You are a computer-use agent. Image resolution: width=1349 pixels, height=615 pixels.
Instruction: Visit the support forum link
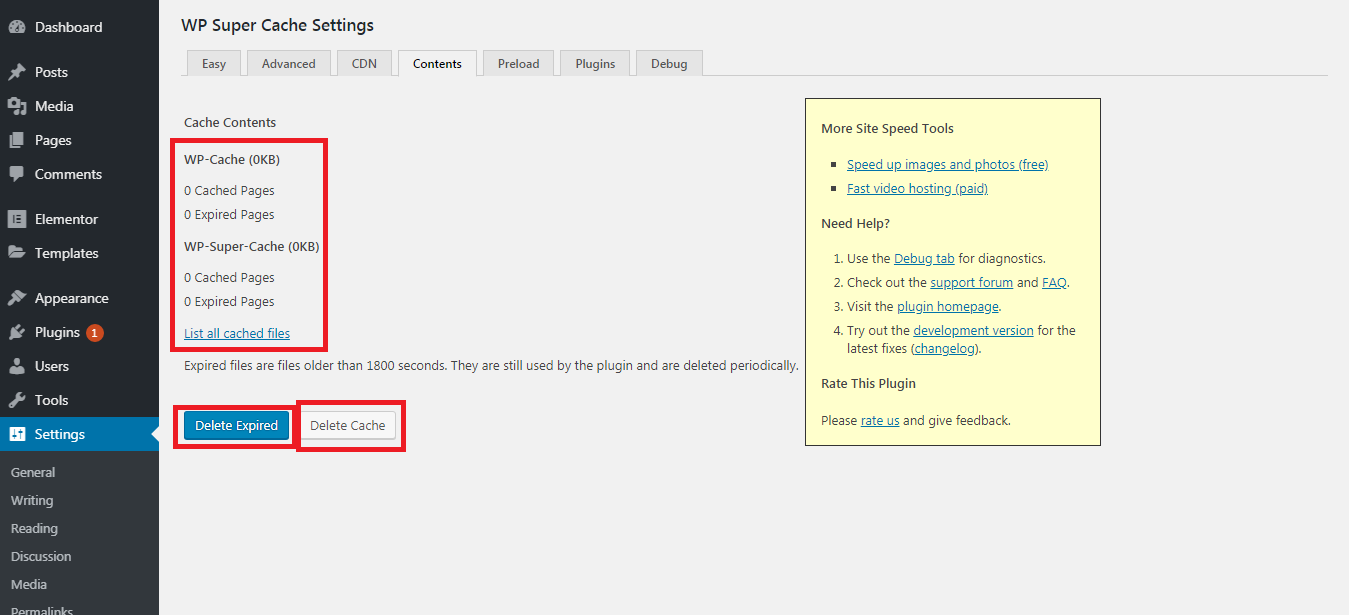[971, 282]
